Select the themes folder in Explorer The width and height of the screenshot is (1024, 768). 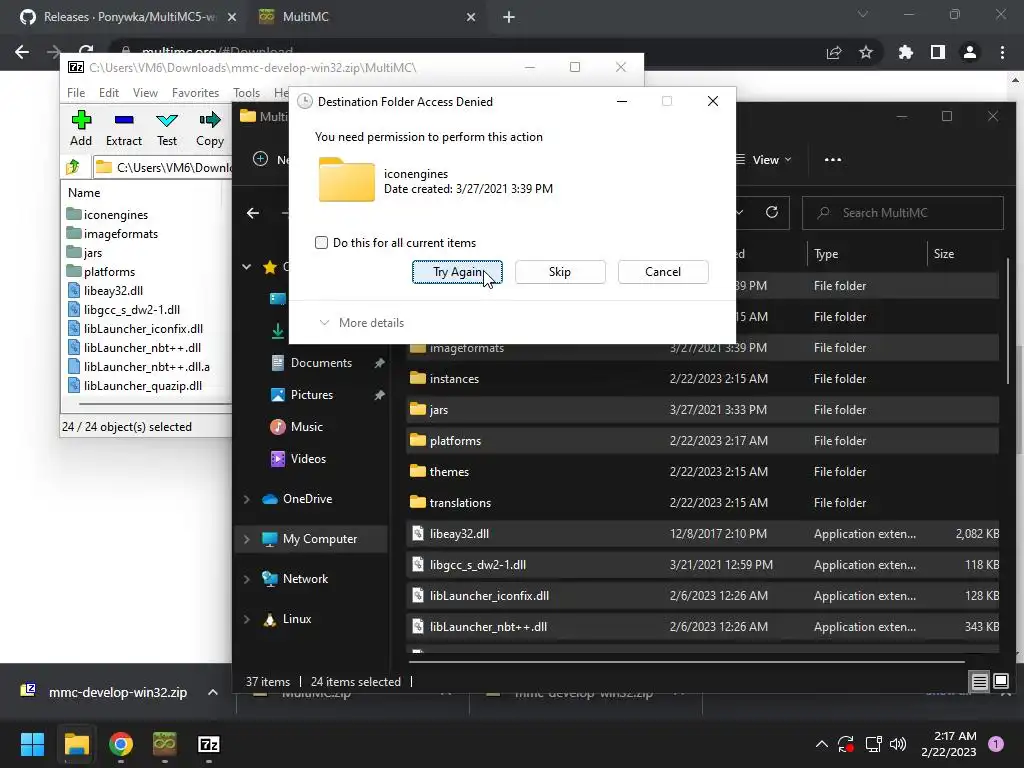pos(702,472)
